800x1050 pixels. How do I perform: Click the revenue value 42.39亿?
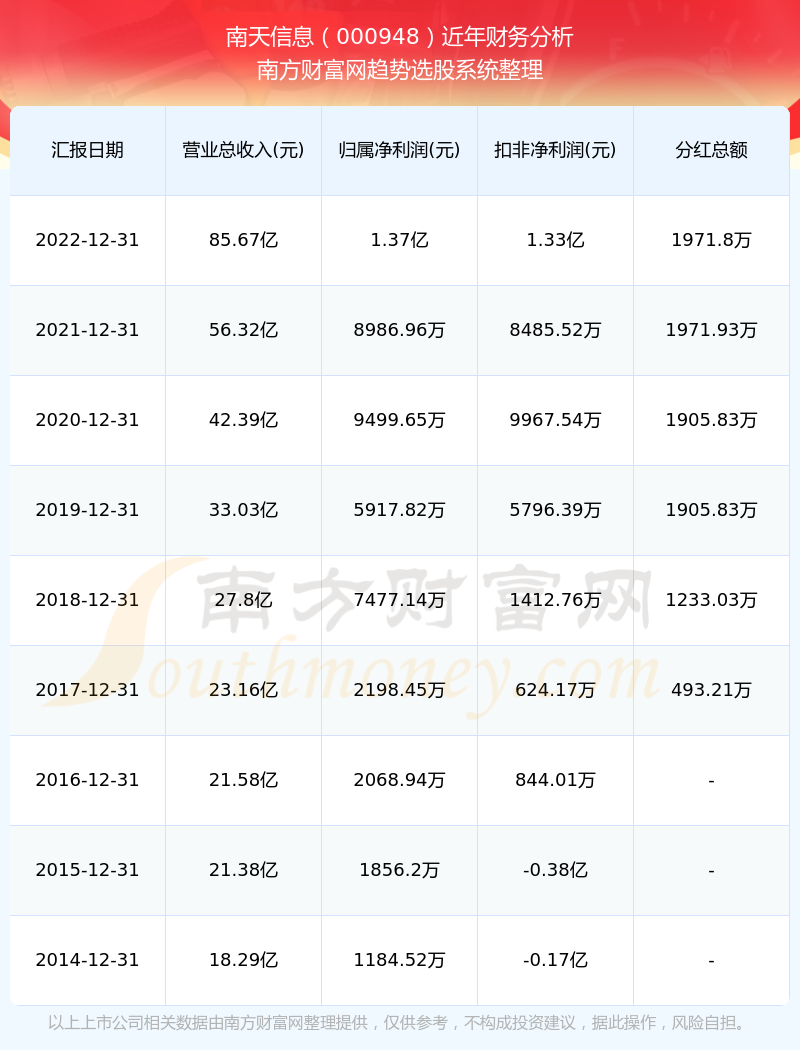pos(244,420)
